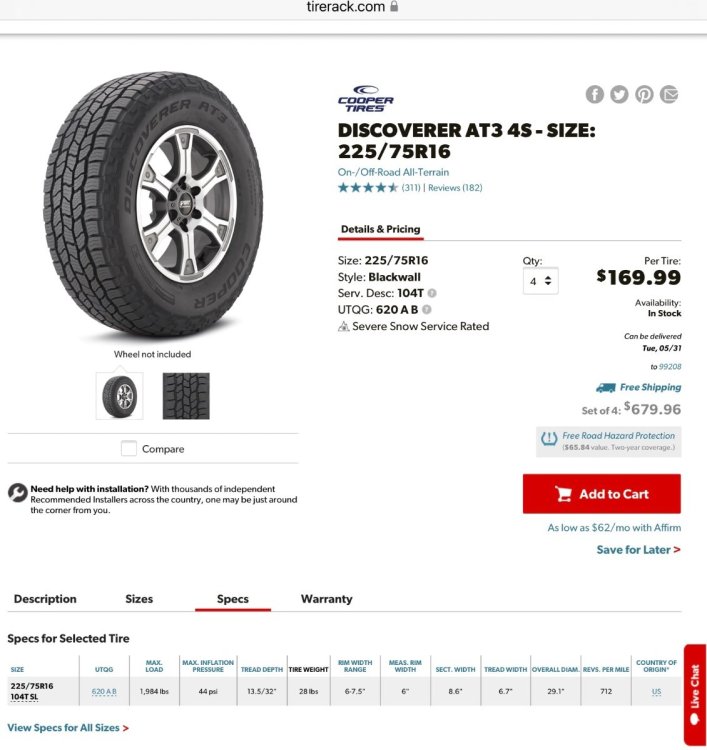Open the Description tab
The width and height of the screenshot is (707, 750).
(45, 599)
